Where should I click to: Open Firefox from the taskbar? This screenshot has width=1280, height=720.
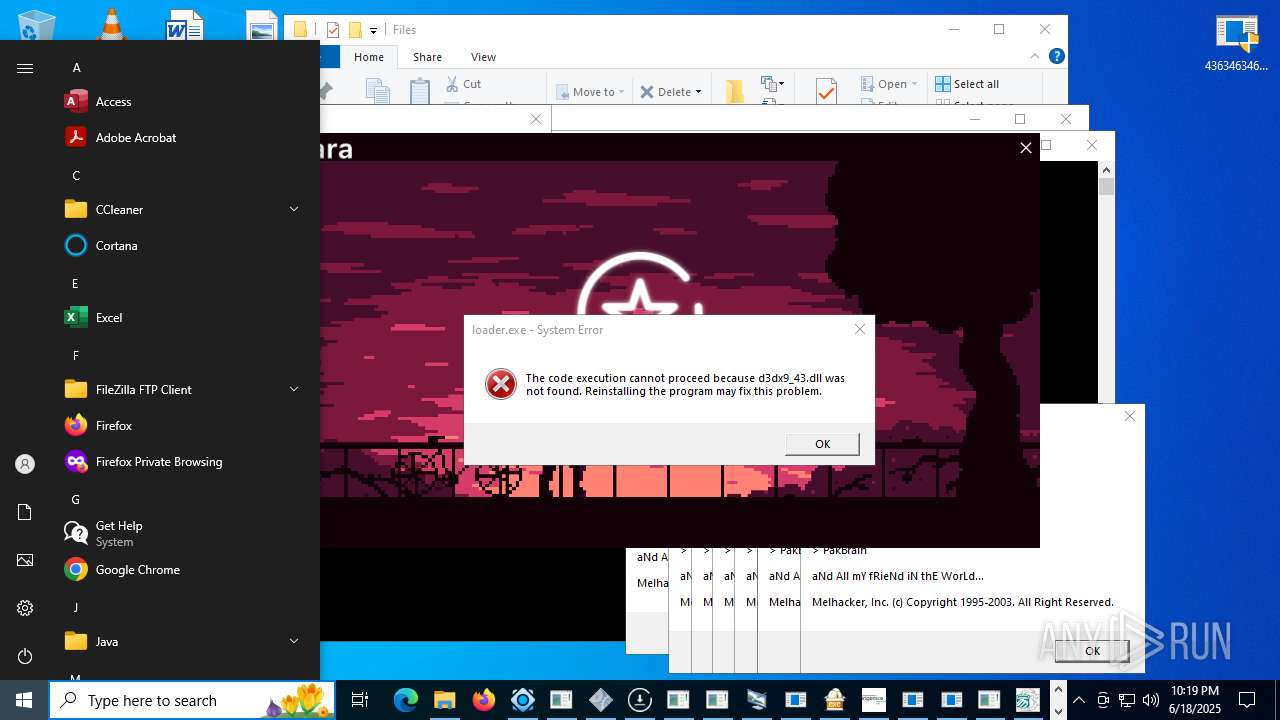484,700
